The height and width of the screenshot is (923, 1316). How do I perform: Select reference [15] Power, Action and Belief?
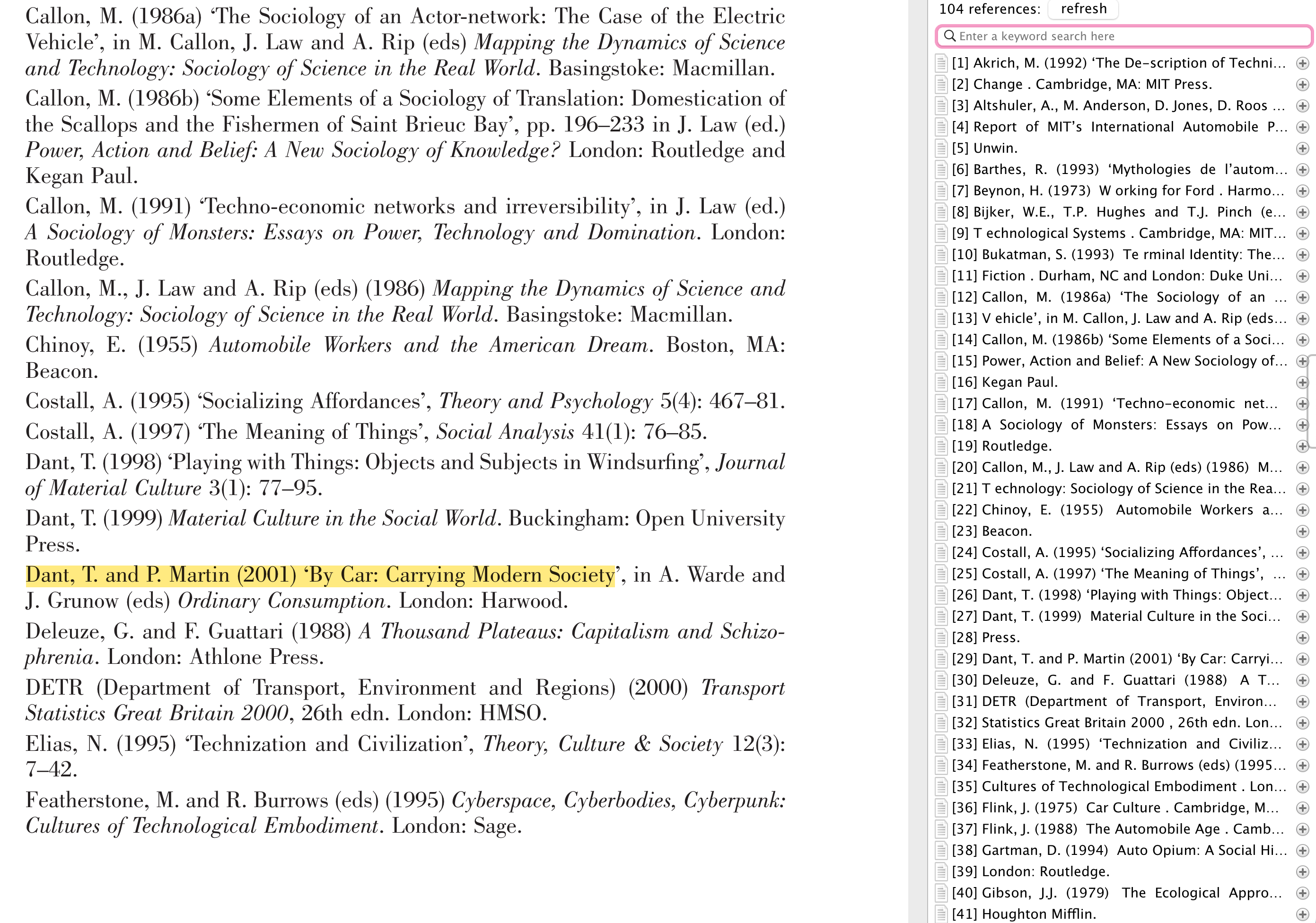point(1119,361)
